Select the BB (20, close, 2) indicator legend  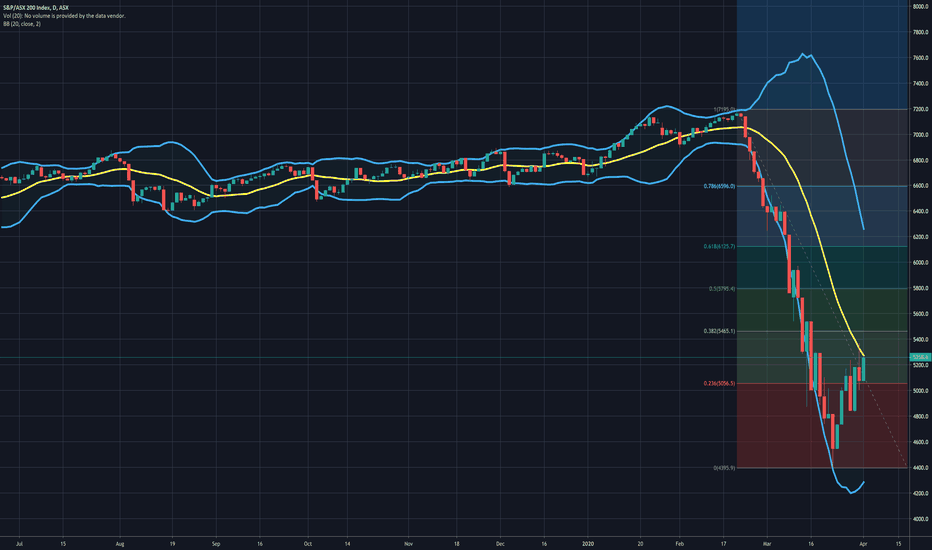tap(21, 24)
